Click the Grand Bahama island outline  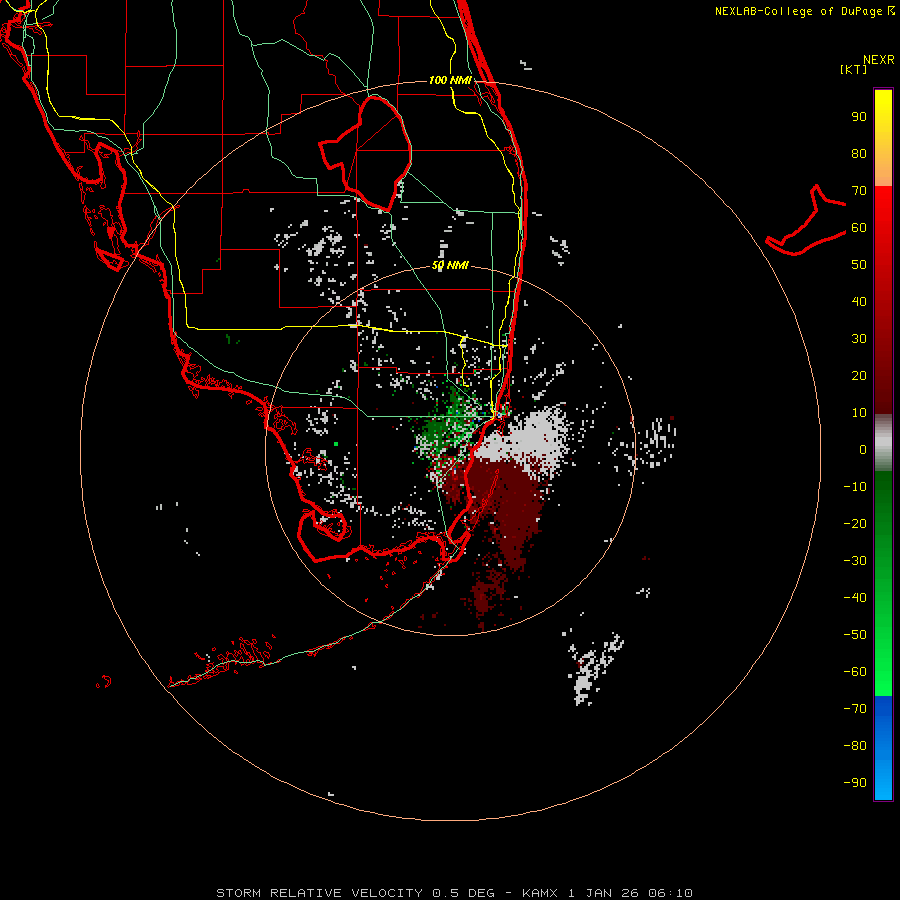click(806, 220)
